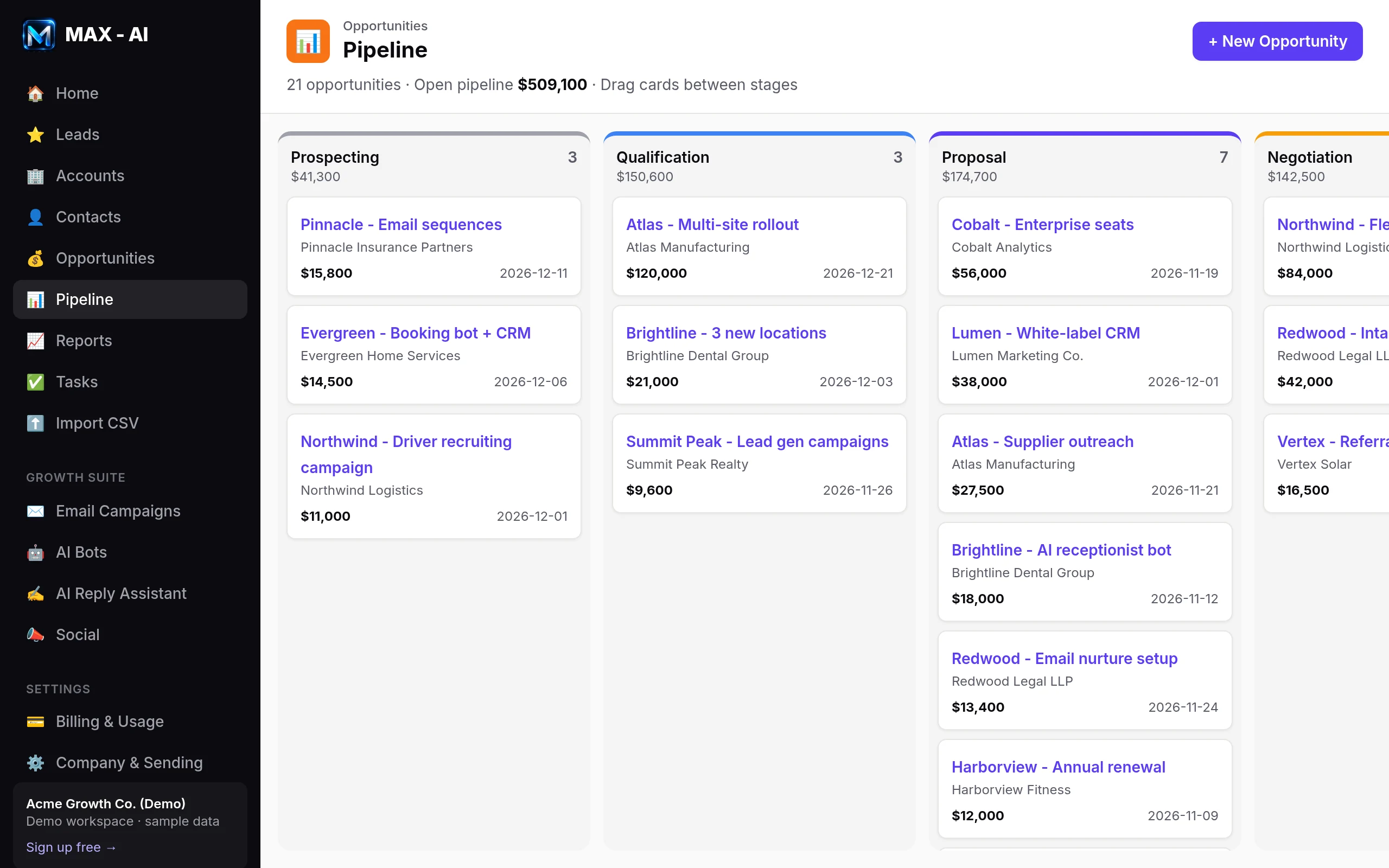Click the MAX - AI logo icon
The image size is (1389, 868).
click(x=39, y=34)
